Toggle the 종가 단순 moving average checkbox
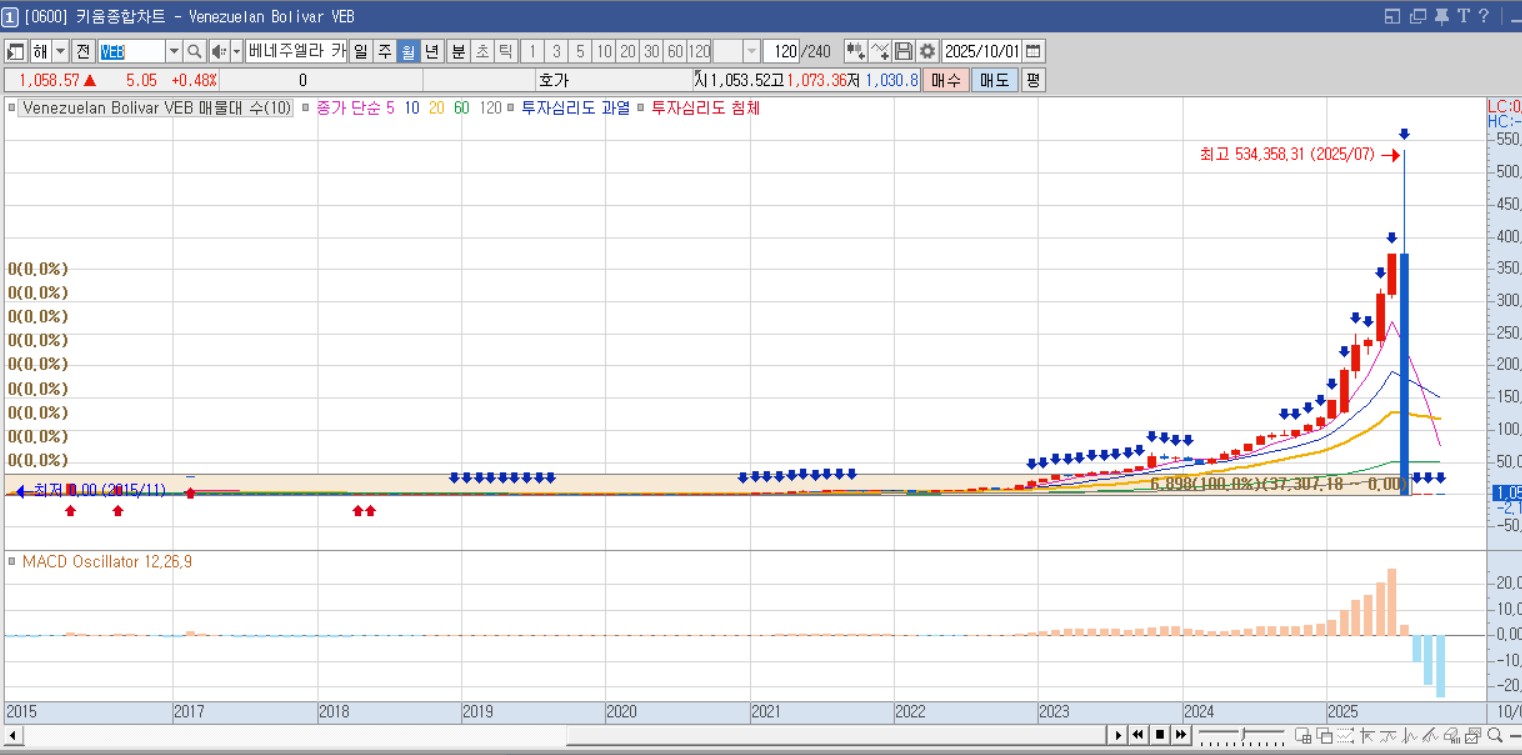 (x=306, y=108)
